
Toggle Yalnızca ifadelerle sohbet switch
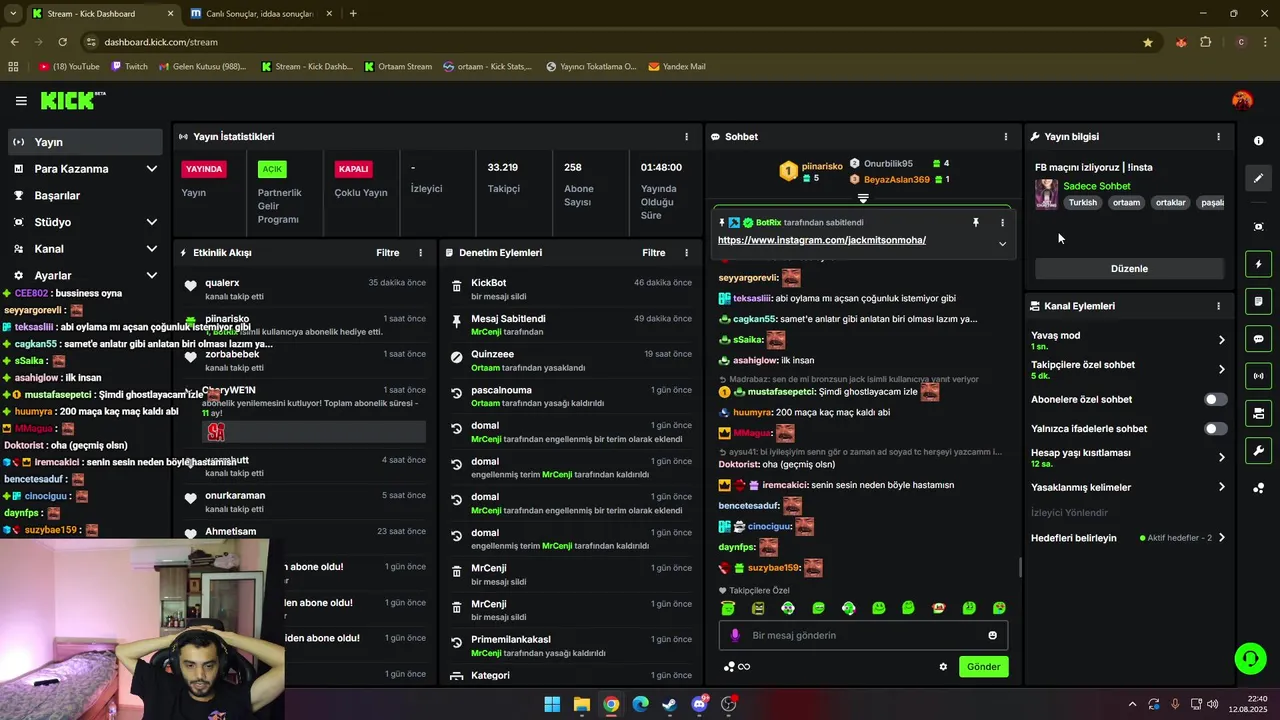coord(1215,429)
